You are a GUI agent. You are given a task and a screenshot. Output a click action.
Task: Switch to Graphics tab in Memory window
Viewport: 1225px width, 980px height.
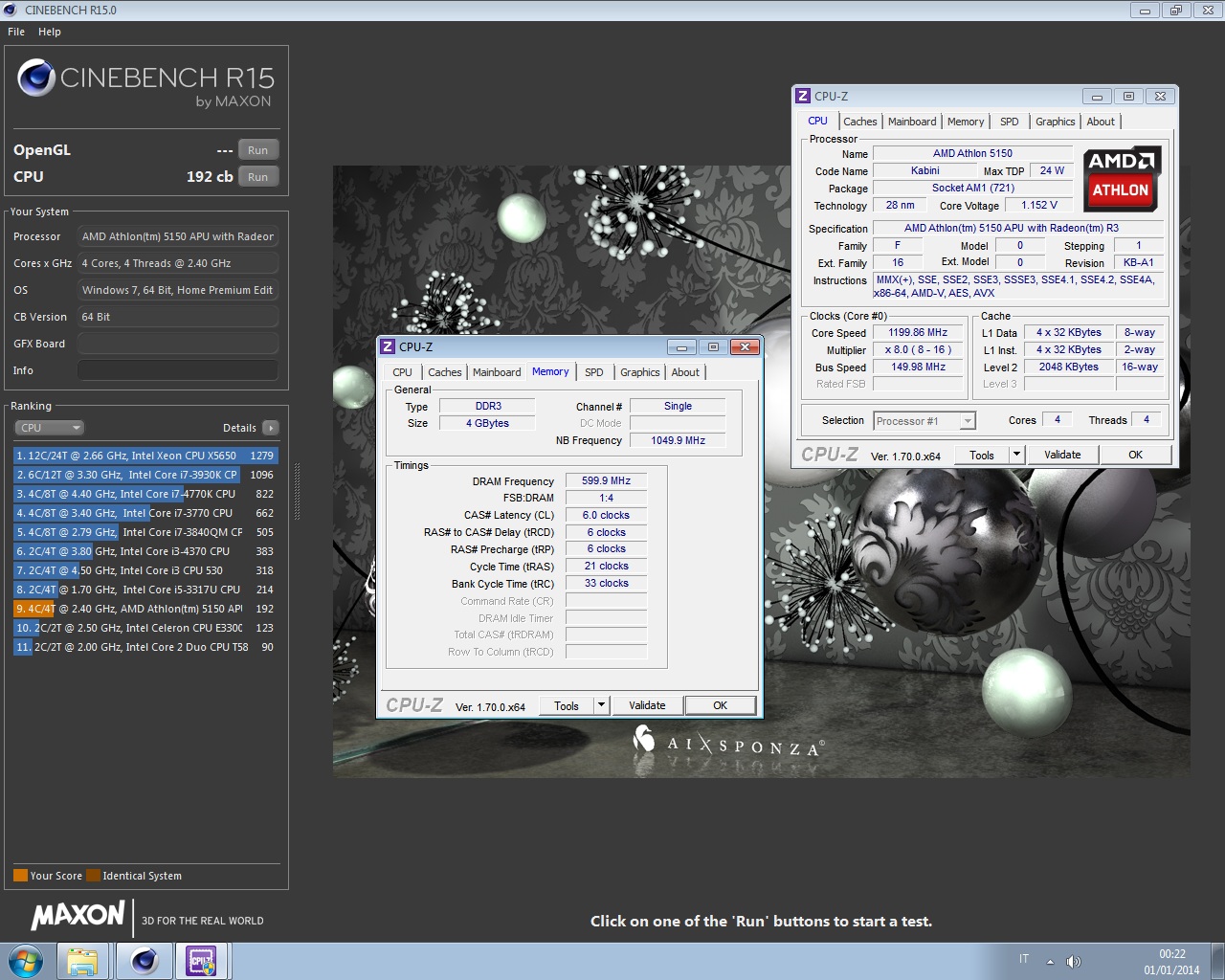[x=639, y=372]
